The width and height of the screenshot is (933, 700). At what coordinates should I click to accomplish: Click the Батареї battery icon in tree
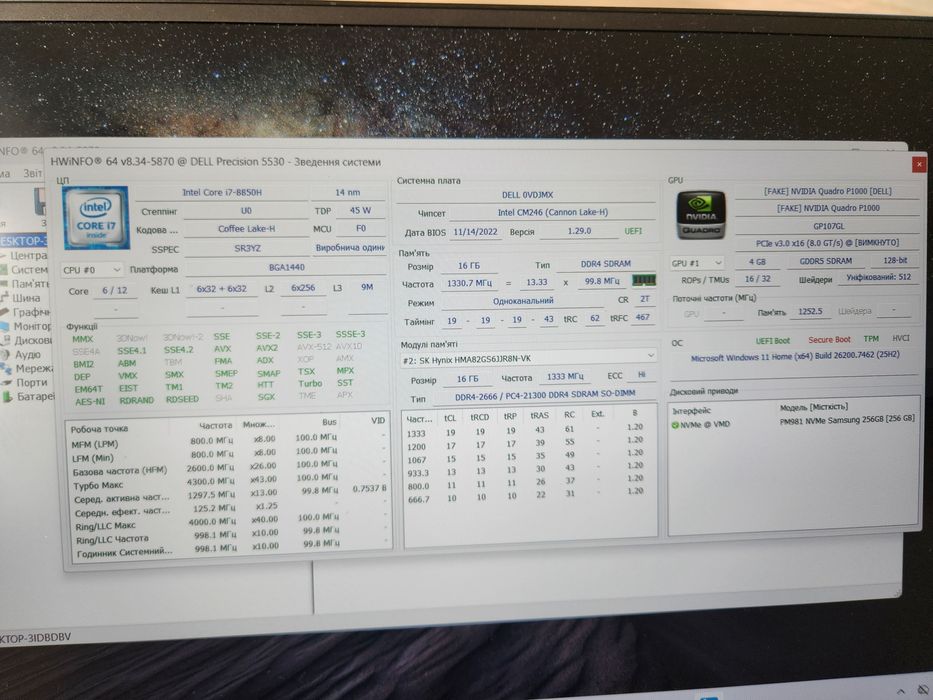7,397
